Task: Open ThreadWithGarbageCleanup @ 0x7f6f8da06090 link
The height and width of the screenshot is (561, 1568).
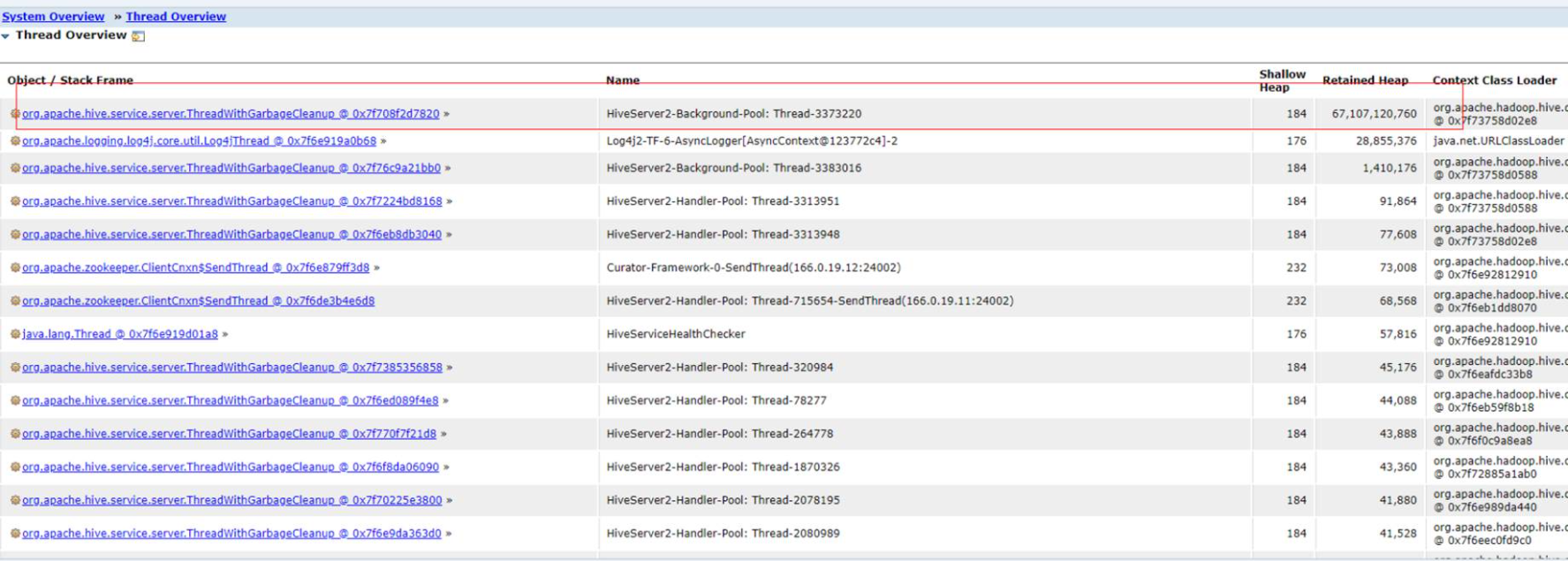Action: 231,466
